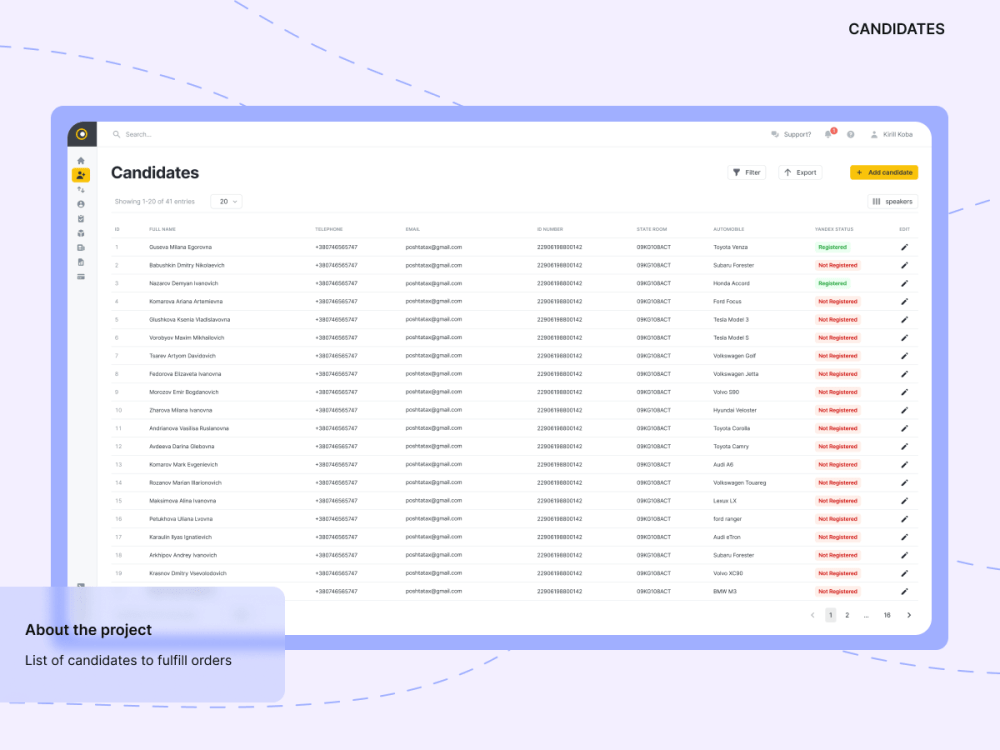Click the ford ranger automobile cell
This screenshot has height=750, width=1000.
(x=727, y=519)
